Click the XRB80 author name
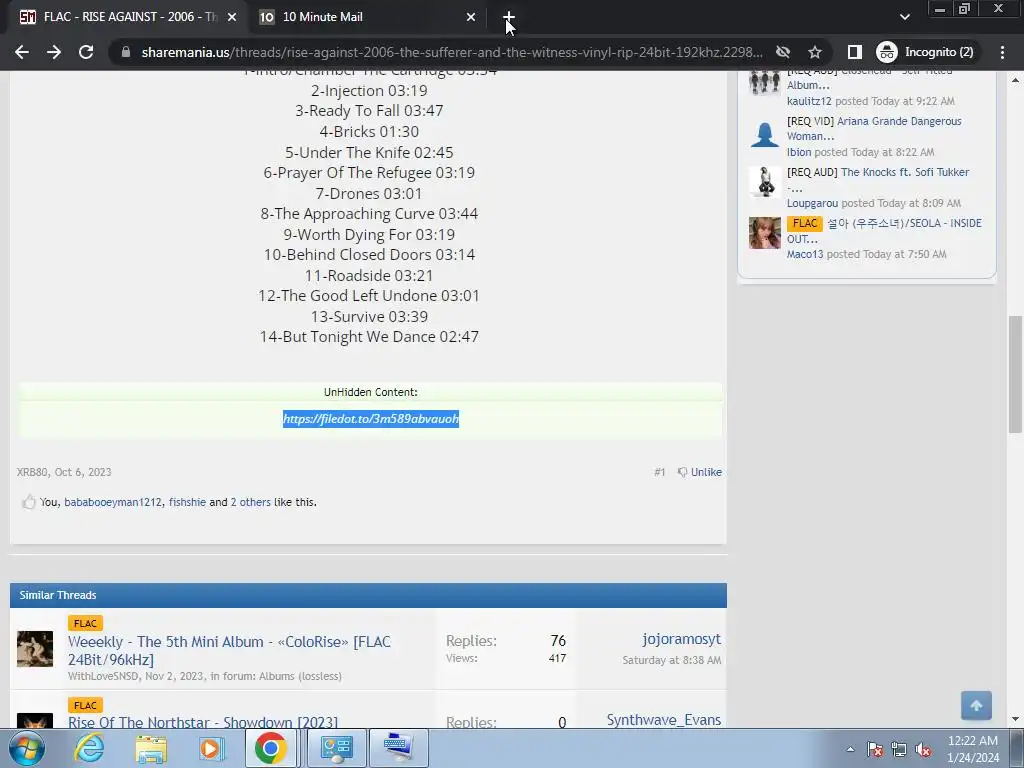 click(x=32, y=472)
